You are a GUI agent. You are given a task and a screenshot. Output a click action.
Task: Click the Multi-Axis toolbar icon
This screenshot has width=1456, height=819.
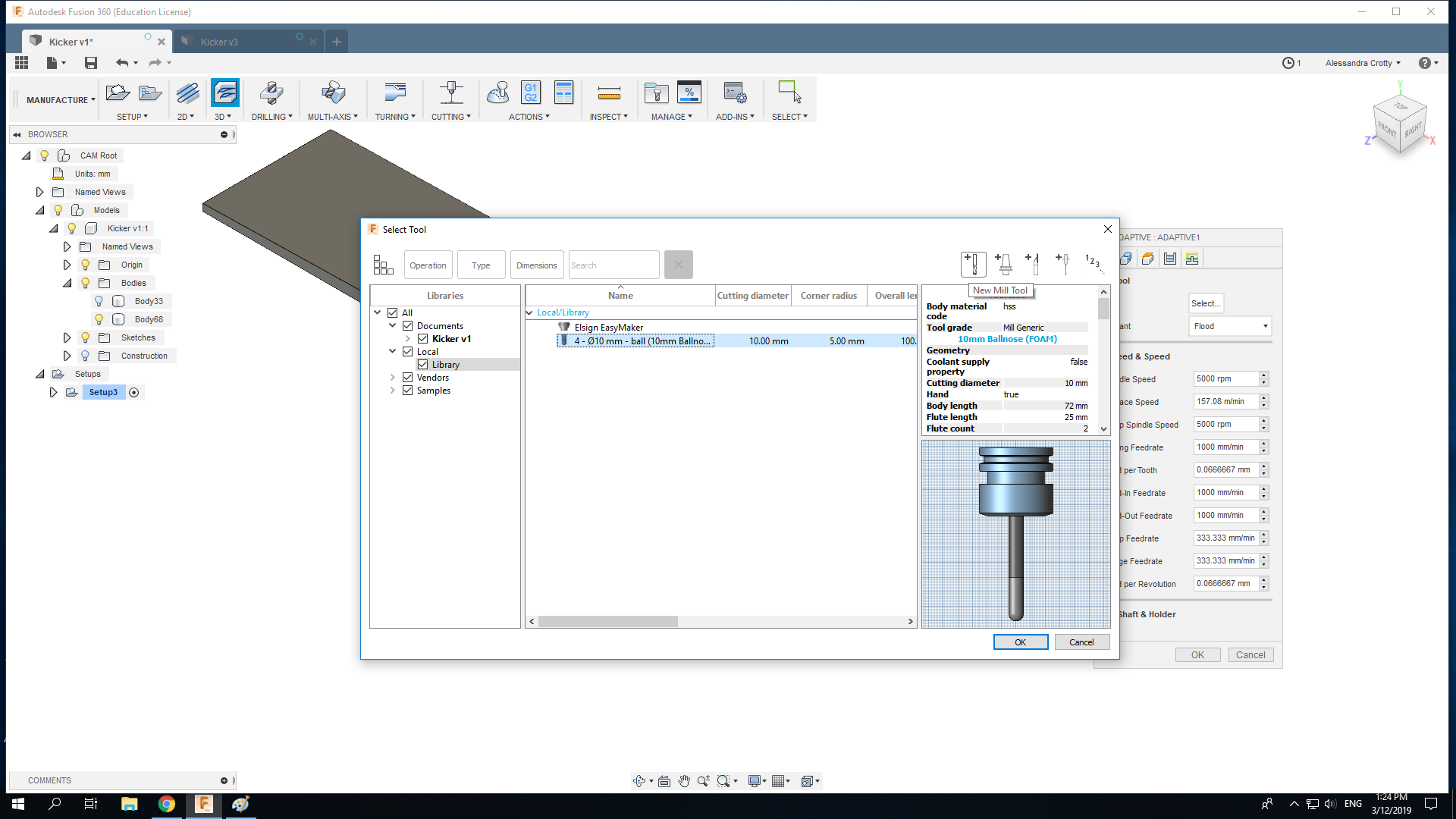coord(333,93)
